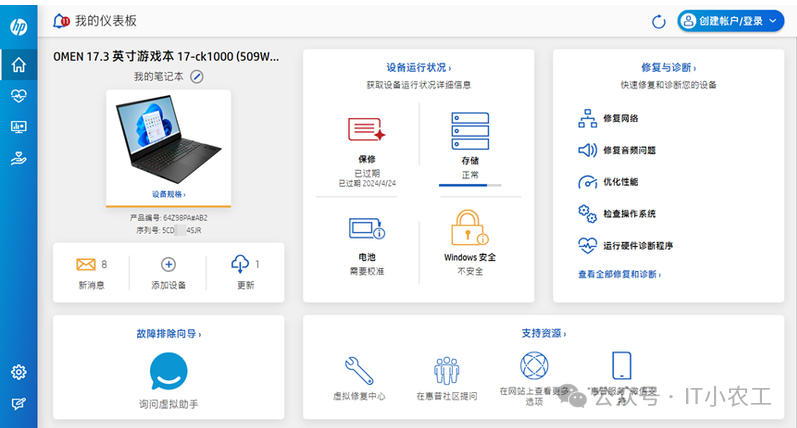Click the 需要校准 battery status text
Image resolution: width=797 pixels, height=428 pixels.
pyautogui.click(x=367, y=271)
